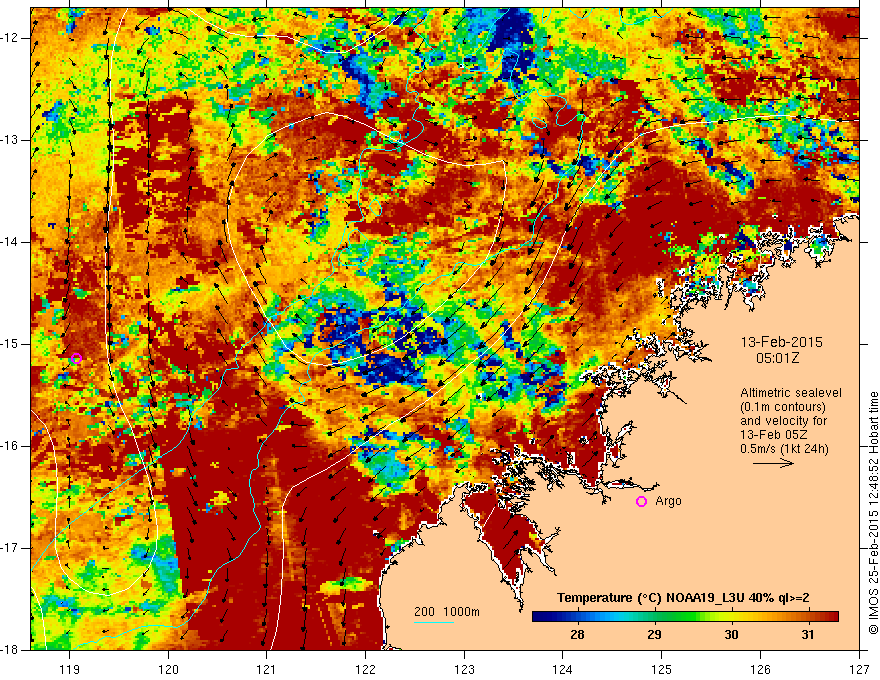Click the 'Argo' legend label

pyautogui.click(x=668, y=501)
